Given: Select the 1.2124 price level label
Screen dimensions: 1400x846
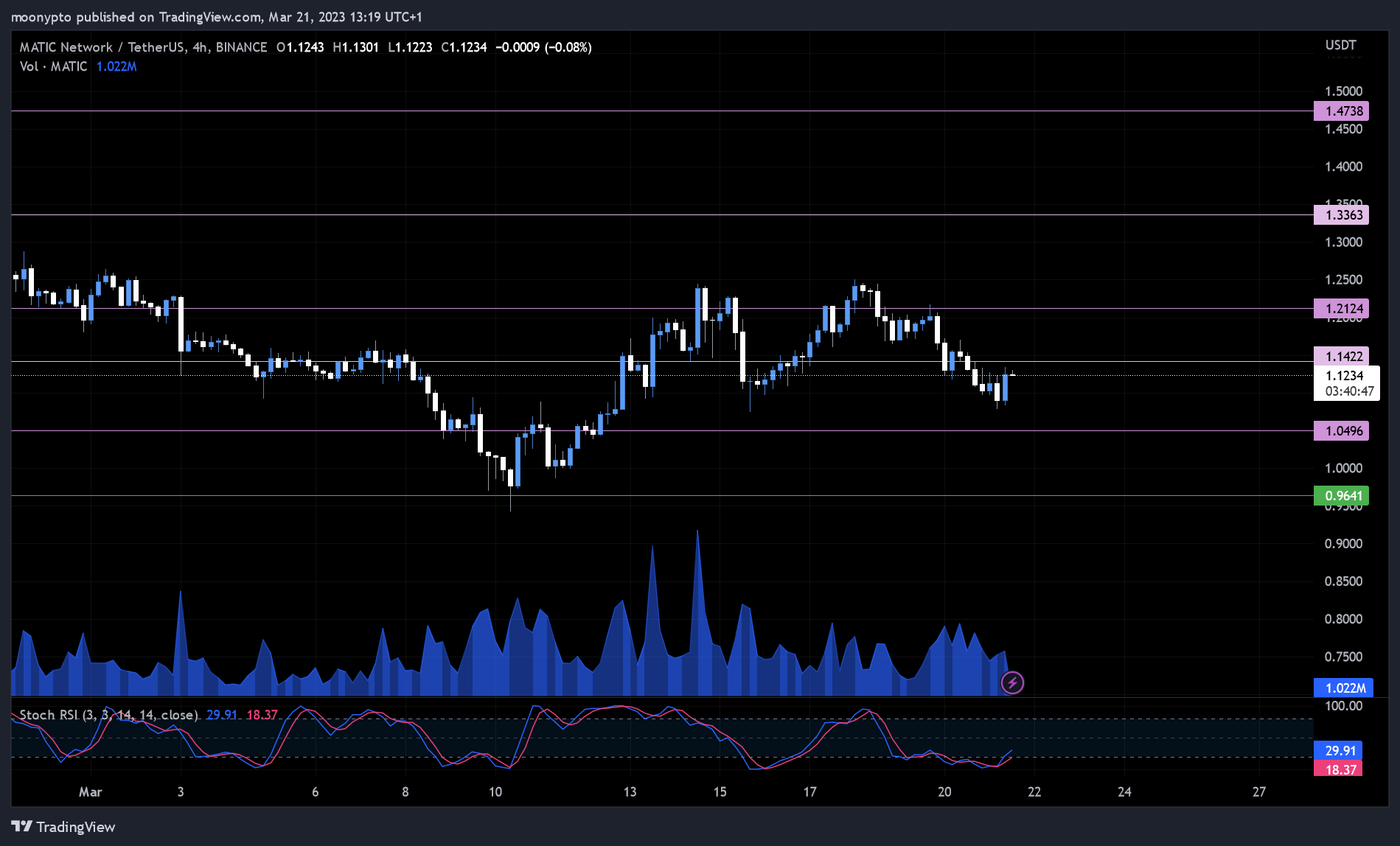Looking at the screenshot, I should pos(1341,309).
